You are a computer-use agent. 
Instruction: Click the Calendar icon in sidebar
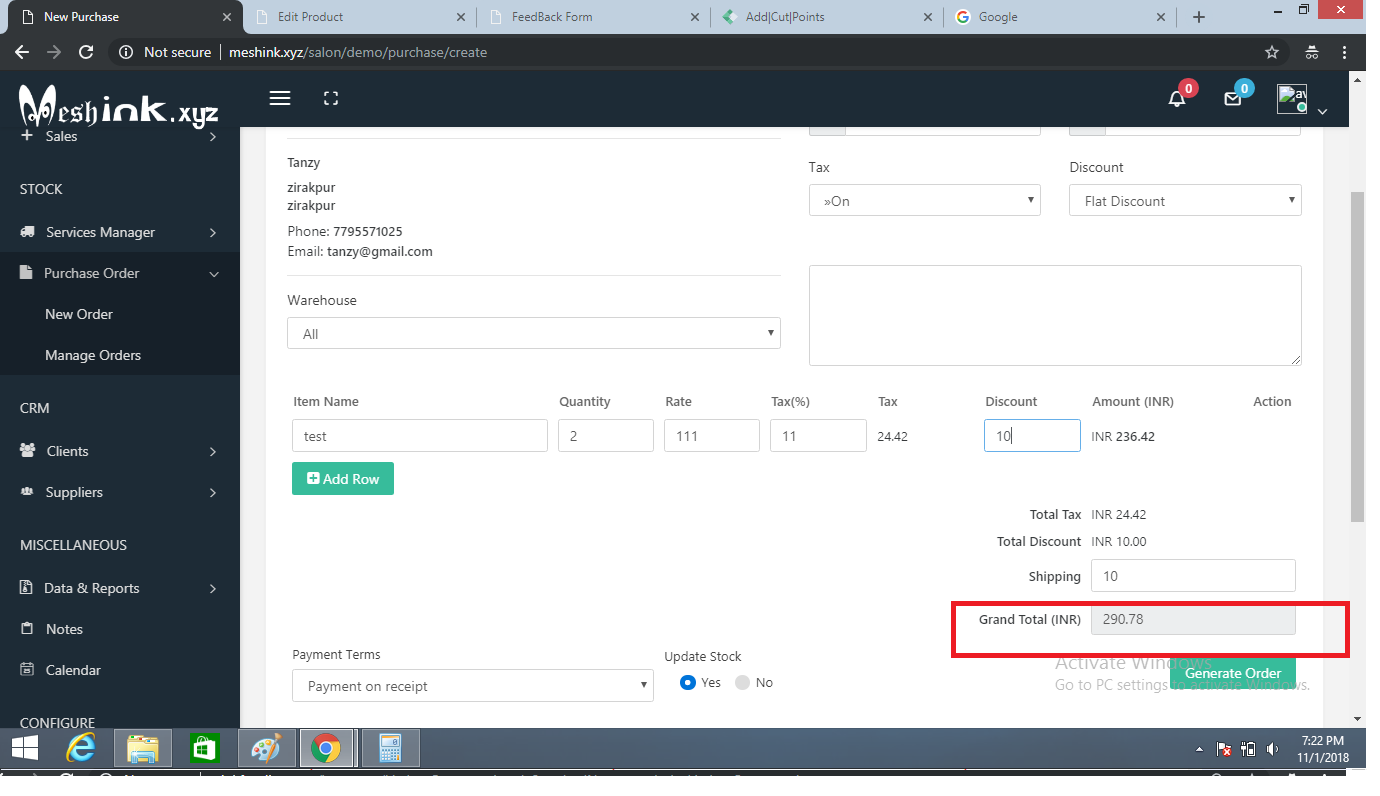(x=27, y=670)
